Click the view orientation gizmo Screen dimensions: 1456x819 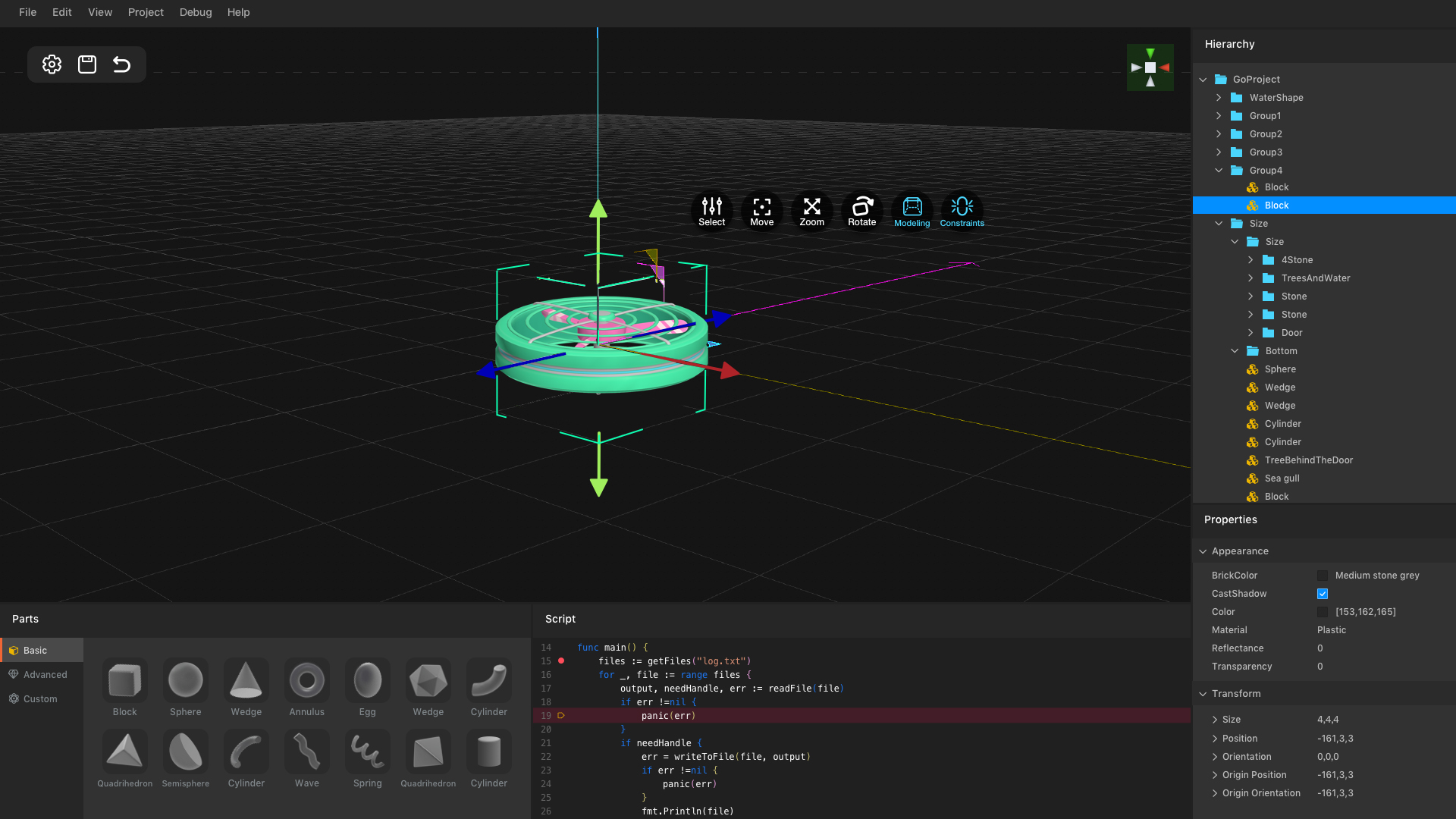click(1150, 67)
